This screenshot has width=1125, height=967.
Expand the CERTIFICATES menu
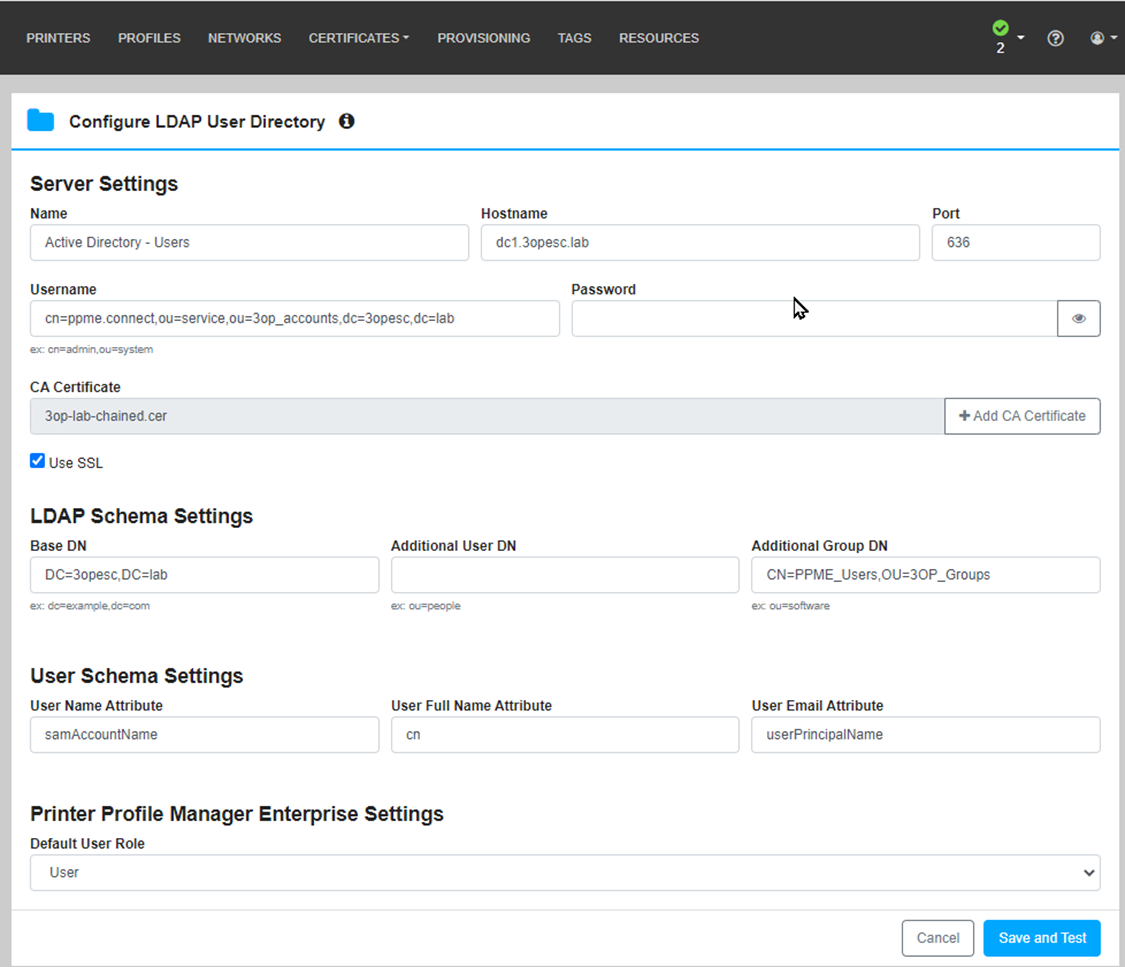coord(358,38)
